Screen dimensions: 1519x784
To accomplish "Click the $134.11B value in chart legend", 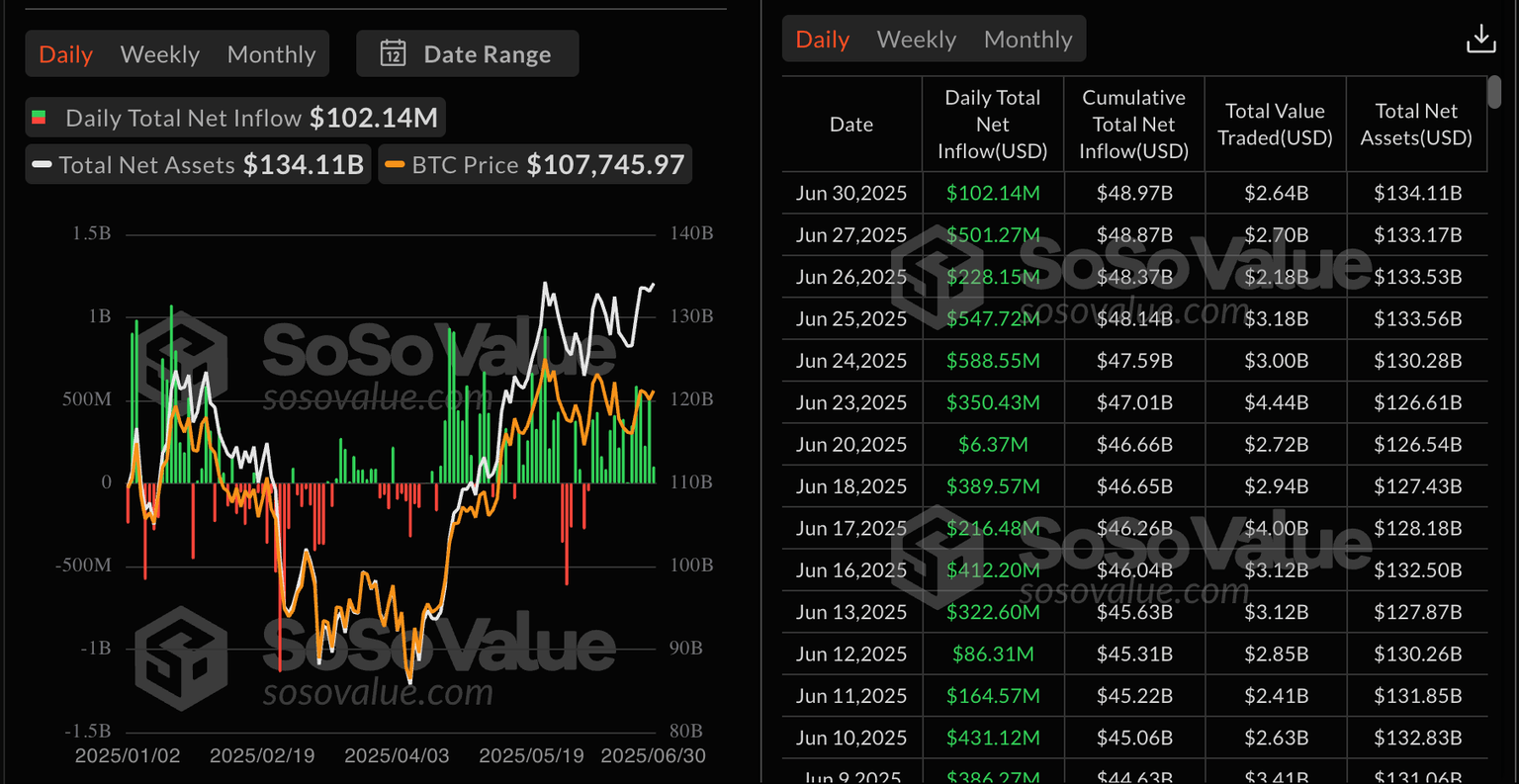I will tap(304, 164).
